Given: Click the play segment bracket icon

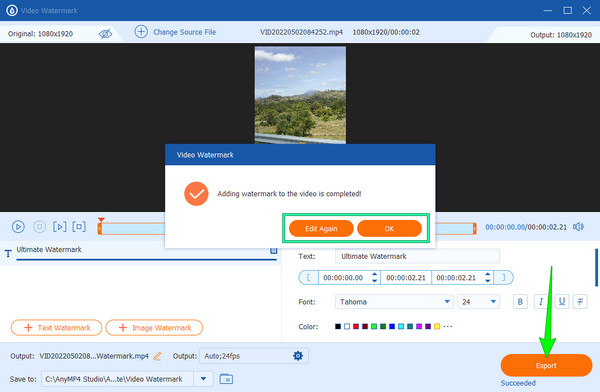Looking at the screenshot, I should pyautogui.click(x=59, y=227).
